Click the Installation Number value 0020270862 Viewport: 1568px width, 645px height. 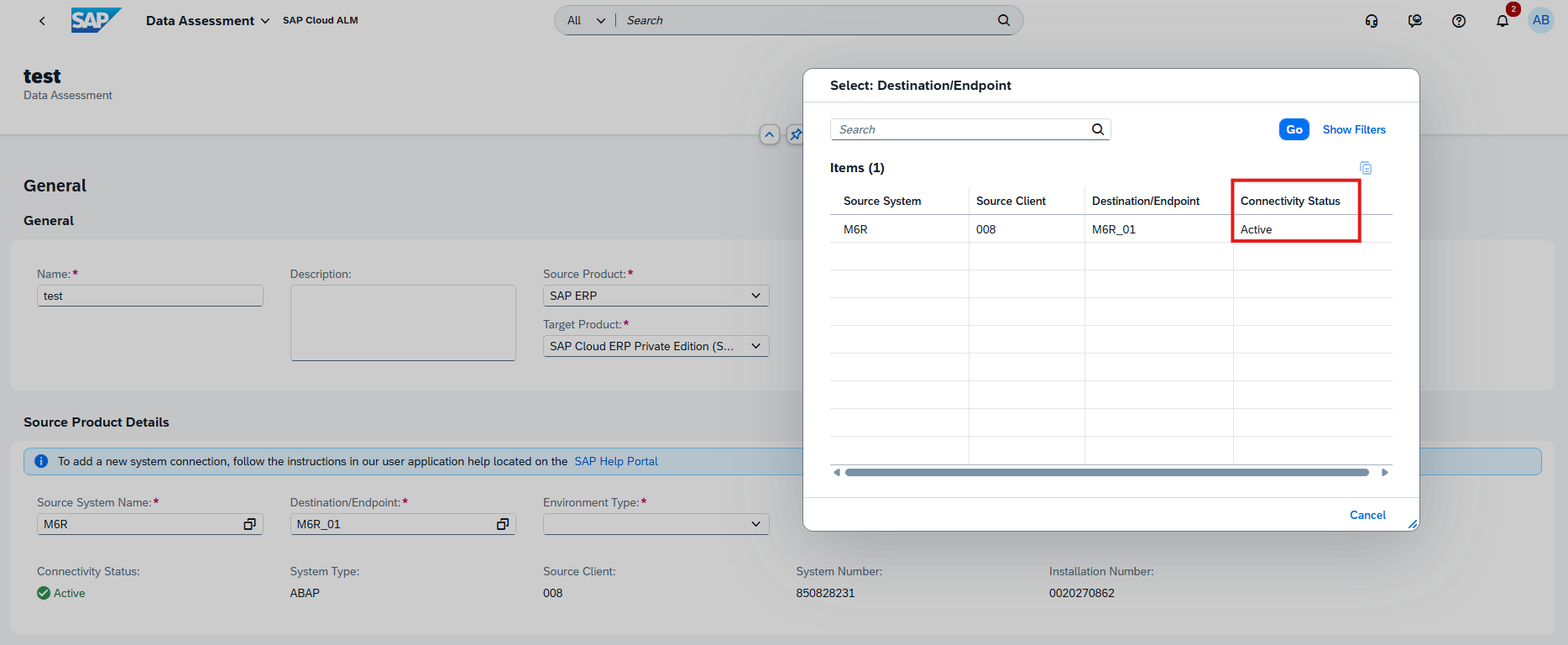coord(1082,593)
